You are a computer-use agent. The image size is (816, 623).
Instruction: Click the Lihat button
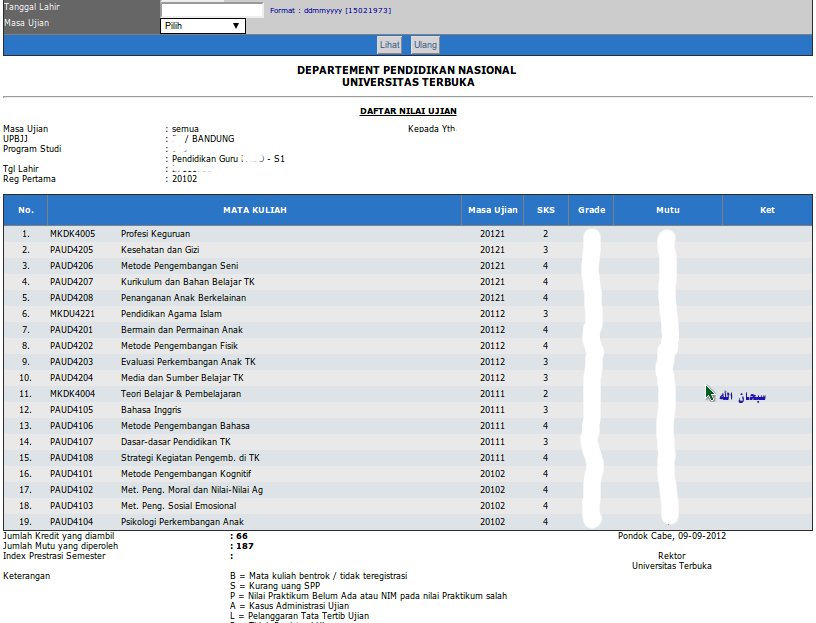pyautogui.click(x=389, y=45)
